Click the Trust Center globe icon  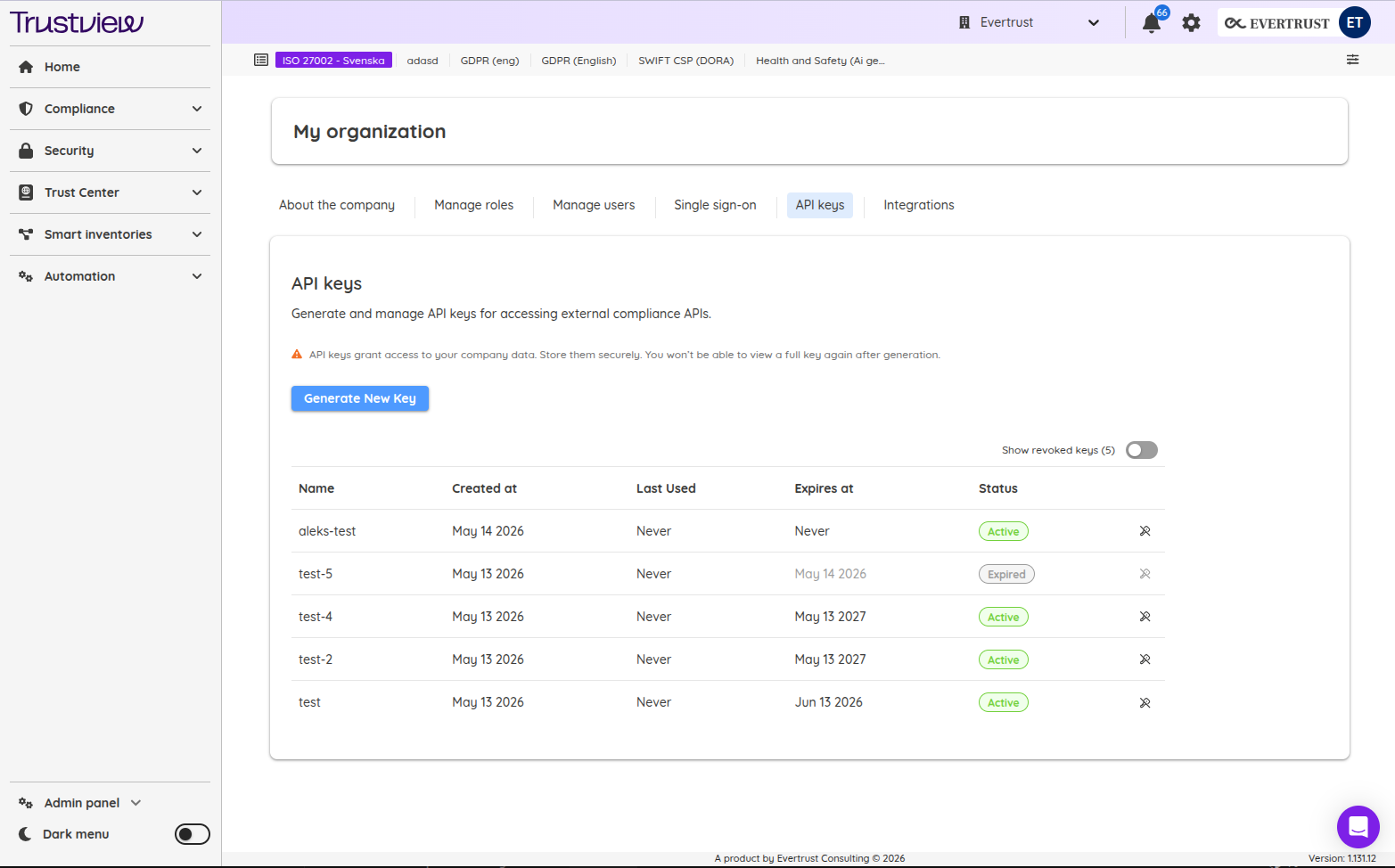(x=26, y=192)
